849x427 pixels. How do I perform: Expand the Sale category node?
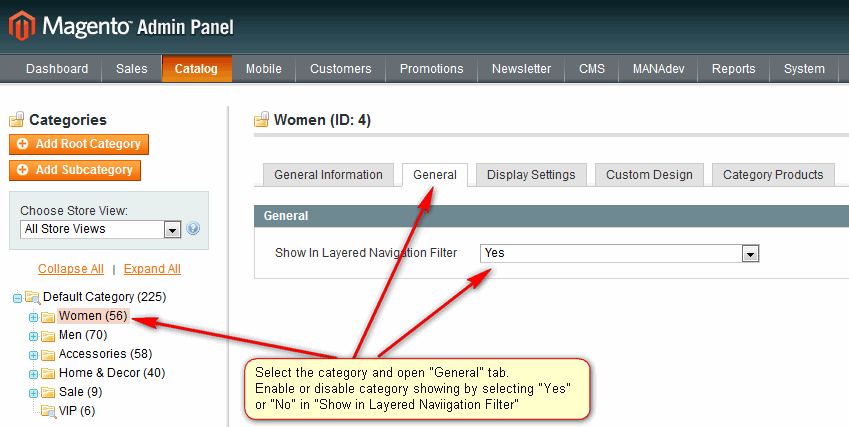coord(33,393)
